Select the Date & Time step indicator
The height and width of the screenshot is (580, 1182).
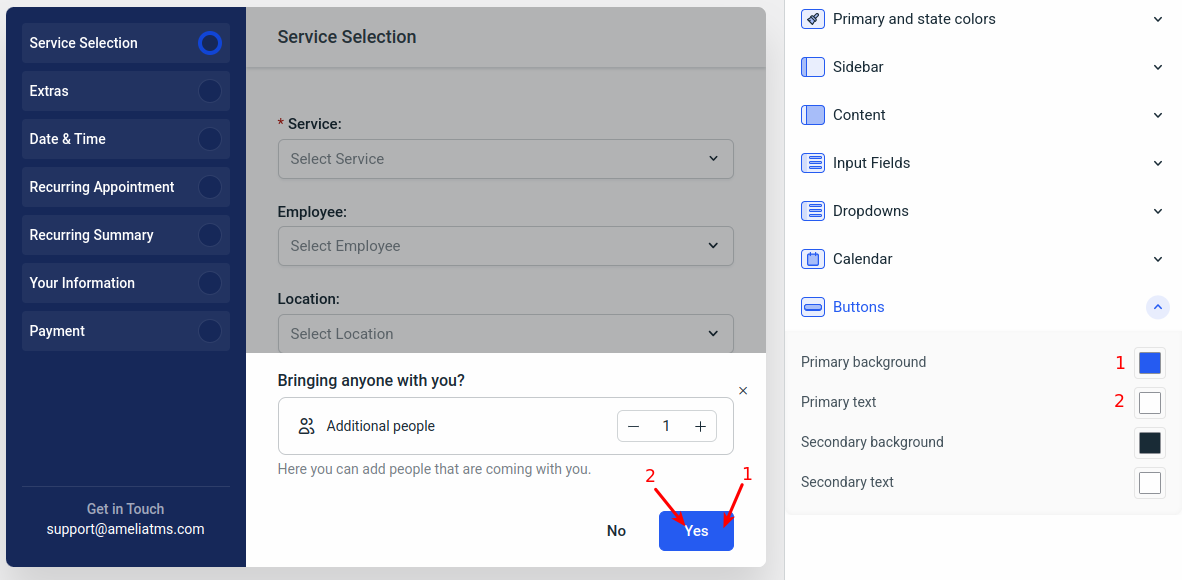[x=209, y=138]
